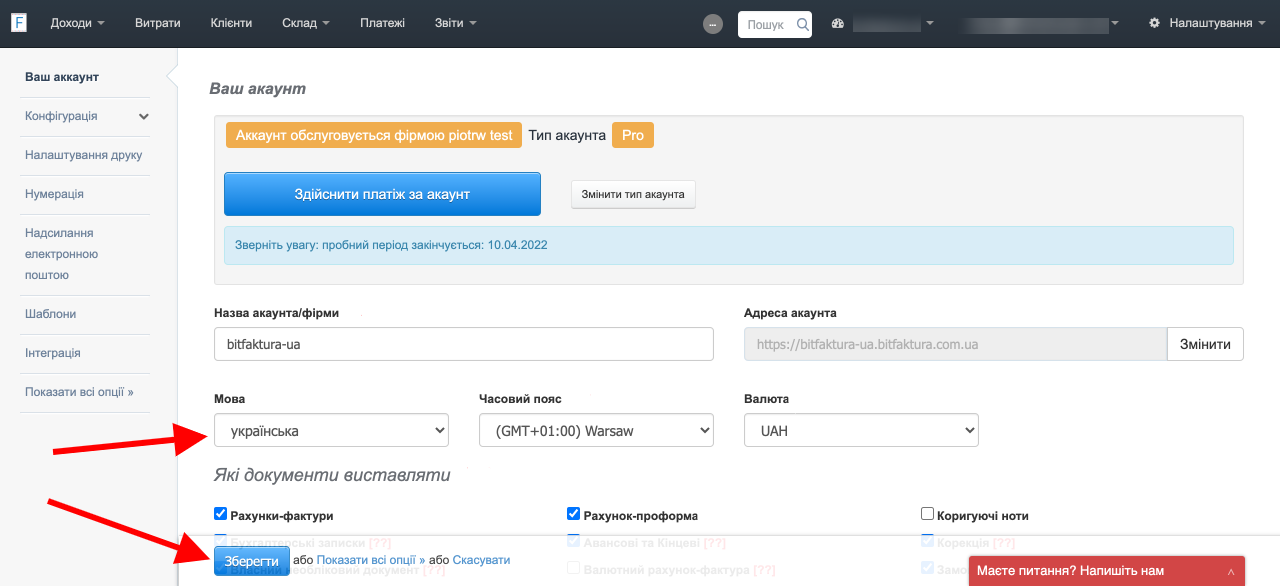Image resolution: width=1280 pixels, height=586 pixels.
Task: Click the Налаштування gear icon
Action: pos(1155,23)
